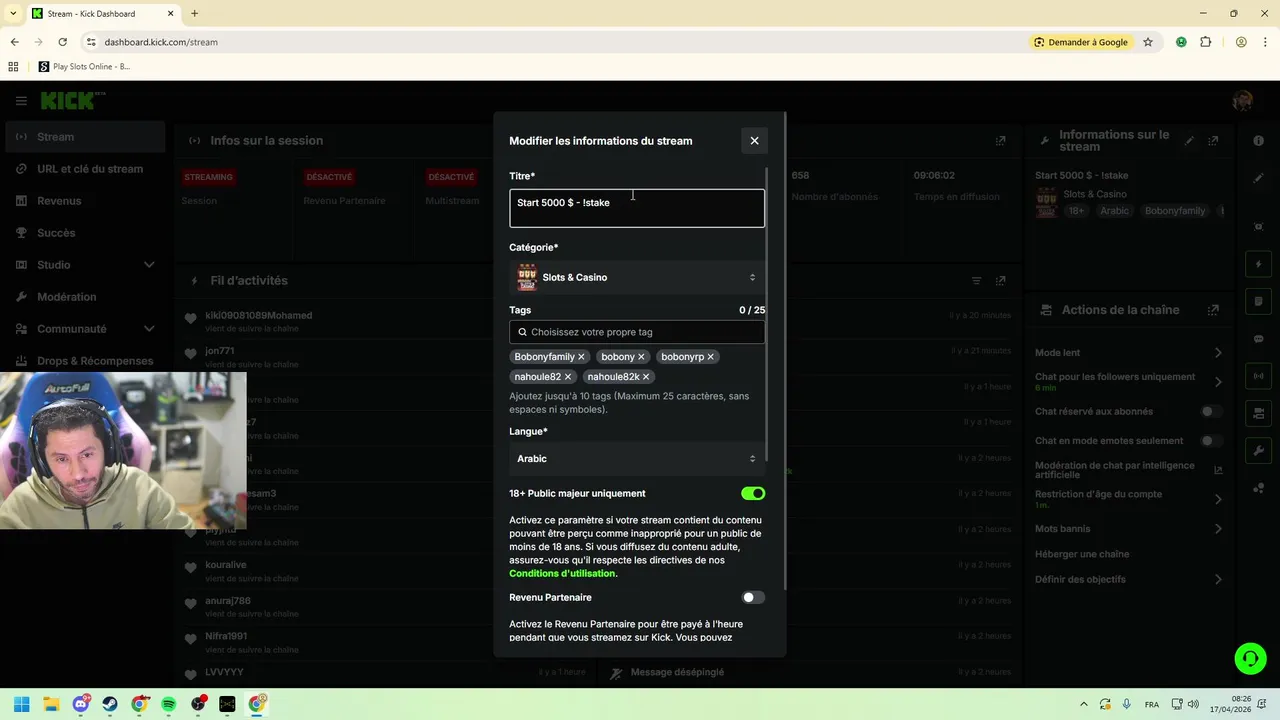Pop out the Infos sur la session panel
The width and height of the screenshot is (1280, 720).
click(x=1000, y=141)
